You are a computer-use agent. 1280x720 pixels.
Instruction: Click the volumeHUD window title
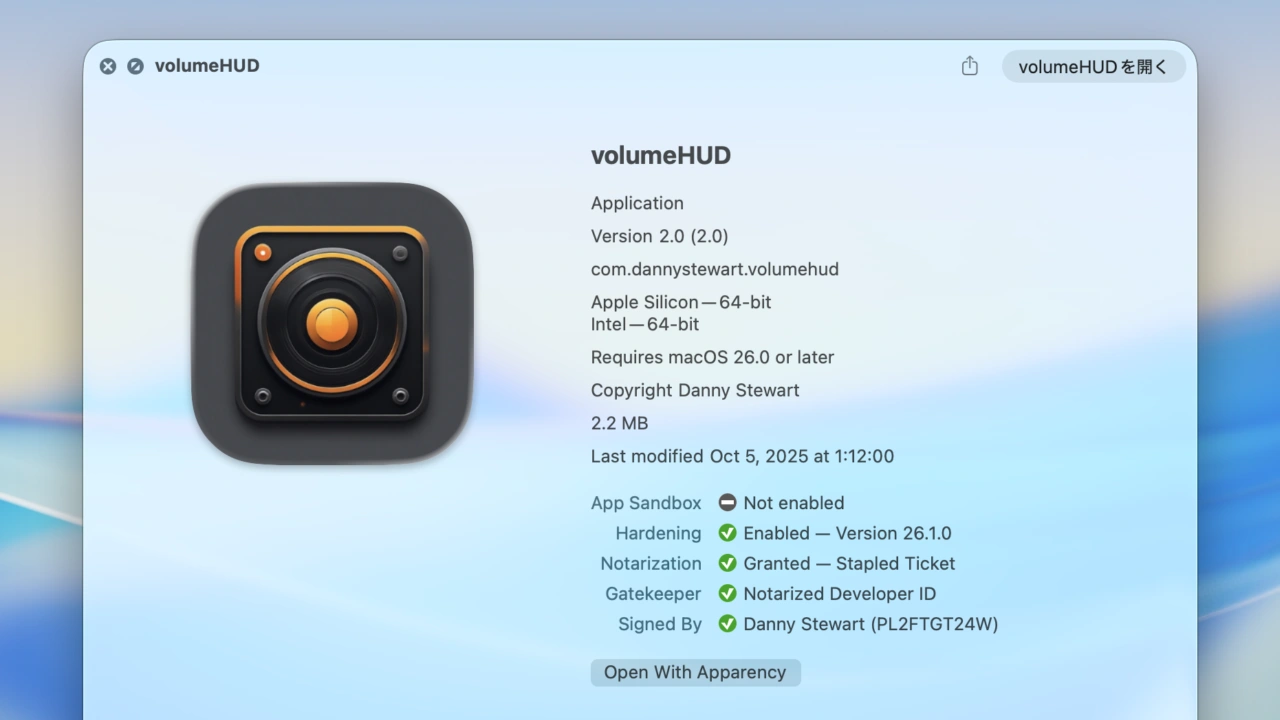207,65
